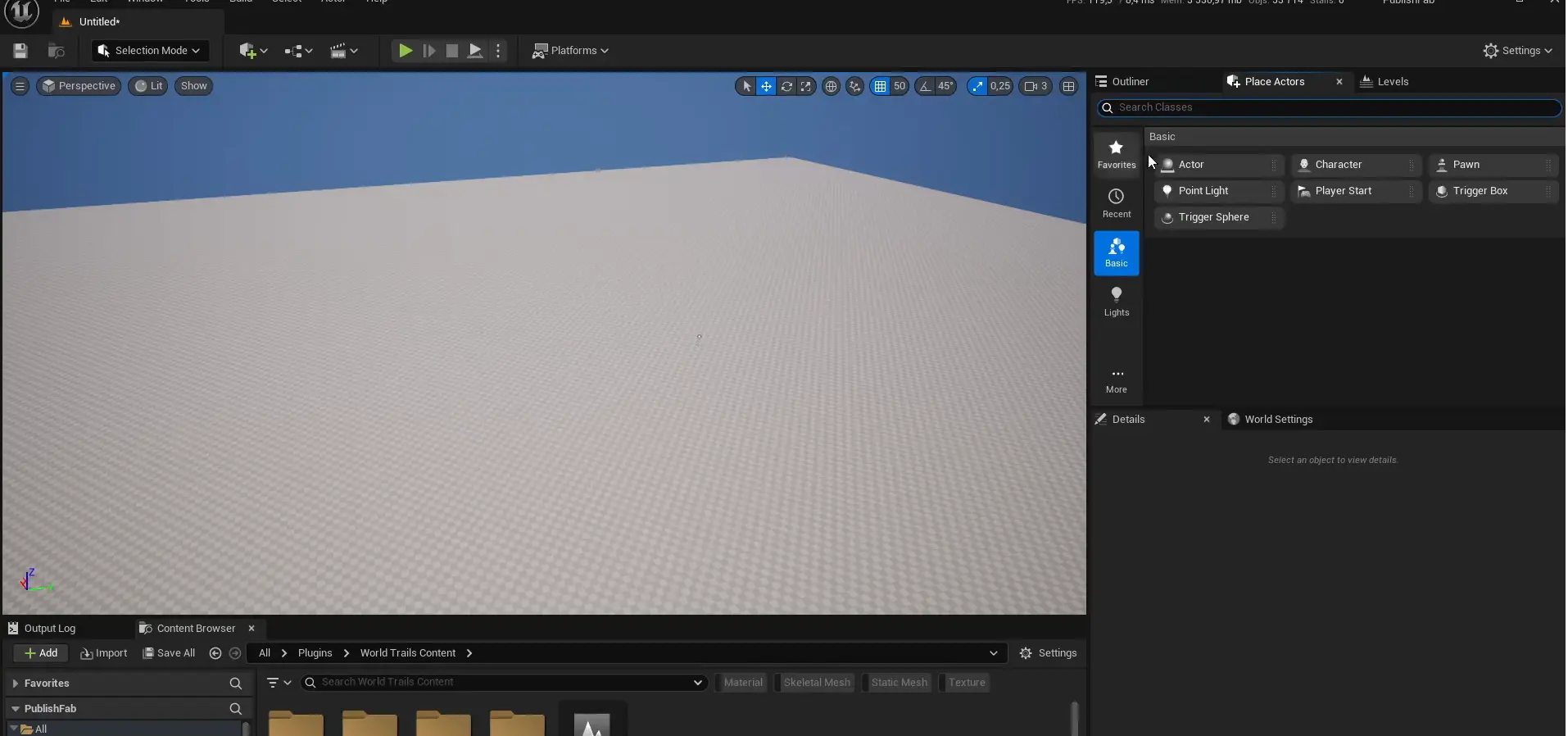
Task: Click Import in Content Browser
Action: click(104, 653)
